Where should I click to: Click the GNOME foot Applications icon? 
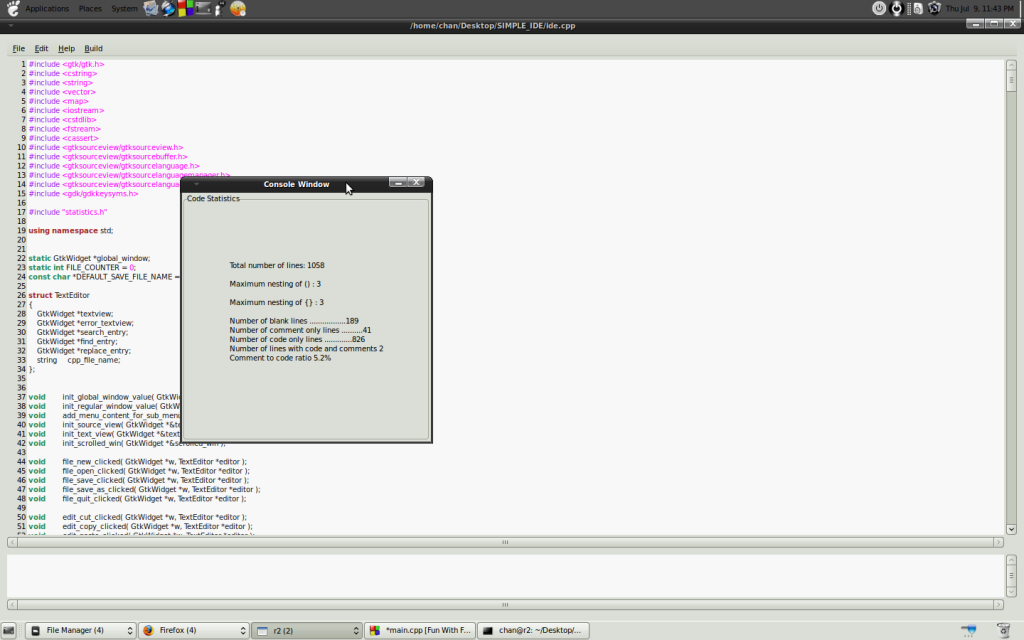click(x=11, y=8)
